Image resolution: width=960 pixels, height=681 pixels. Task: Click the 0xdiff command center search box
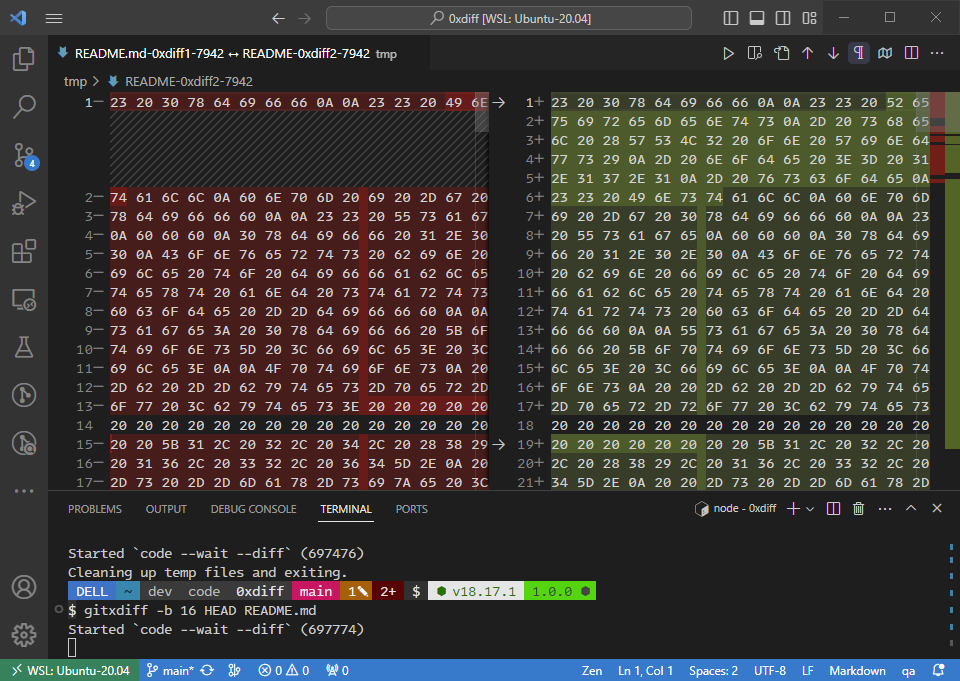pyautogui.click(x=509, y=18)
